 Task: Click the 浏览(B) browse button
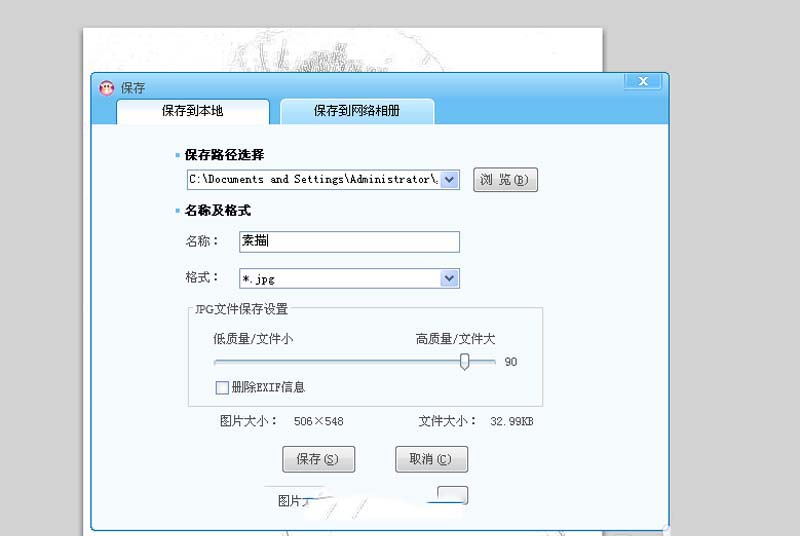505,180
